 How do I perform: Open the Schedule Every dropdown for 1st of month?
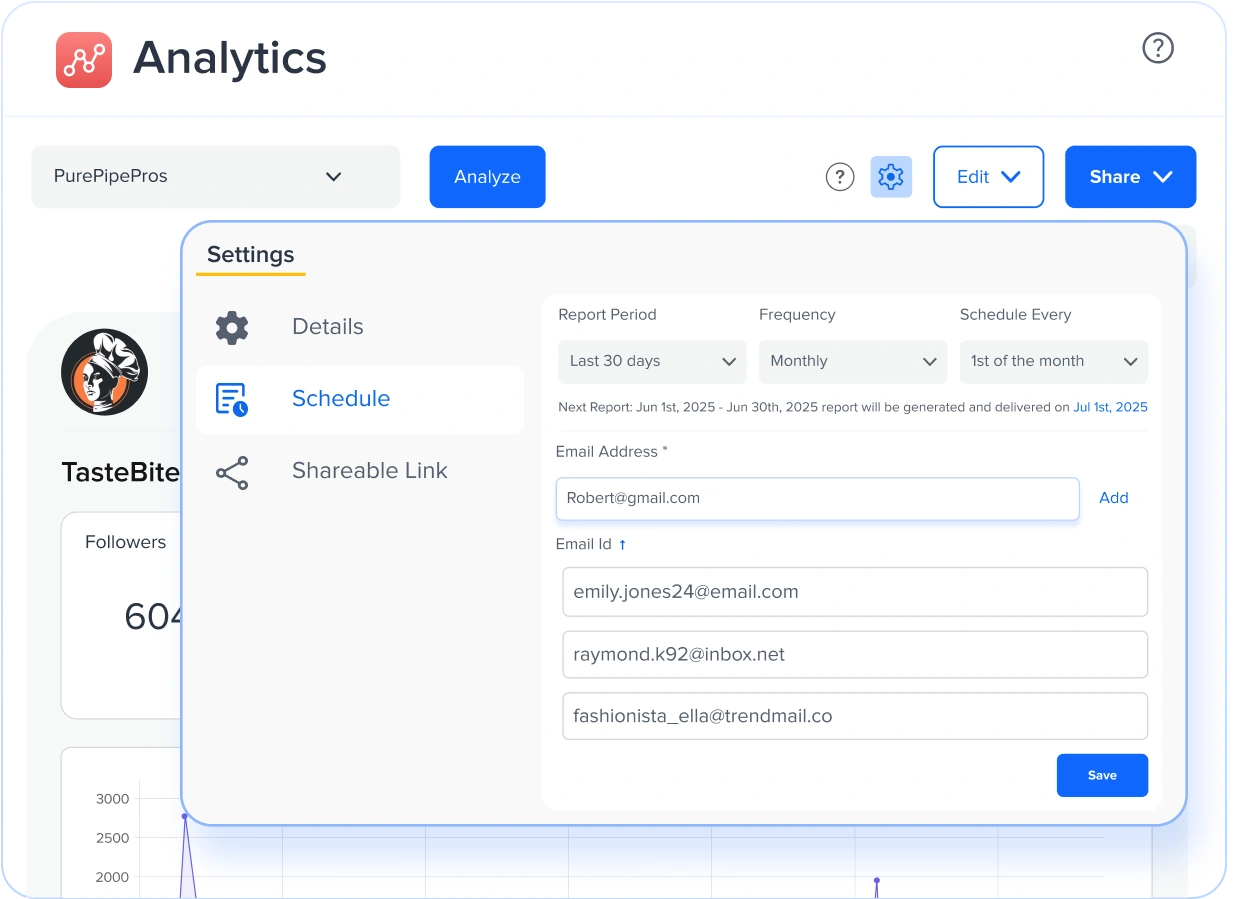[1053, 361]
